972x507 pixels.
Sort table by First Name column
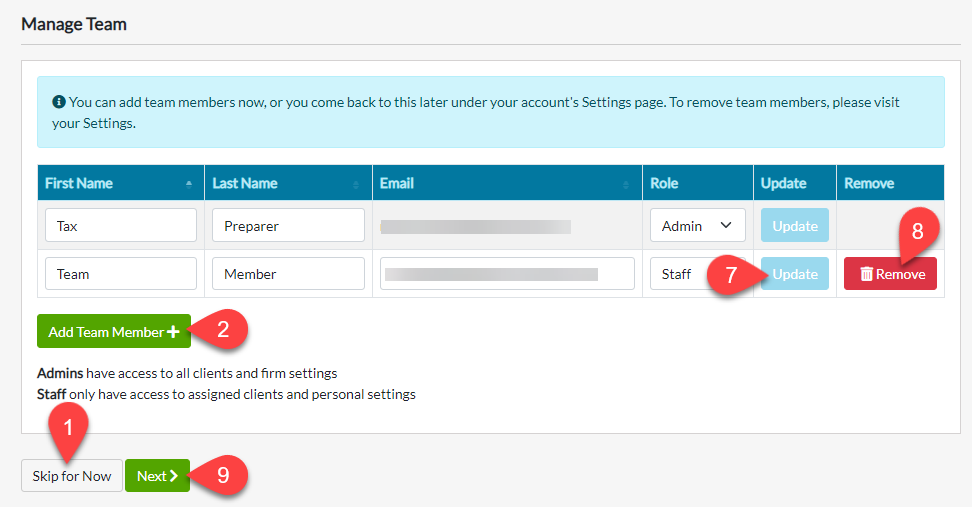[121, 183]
